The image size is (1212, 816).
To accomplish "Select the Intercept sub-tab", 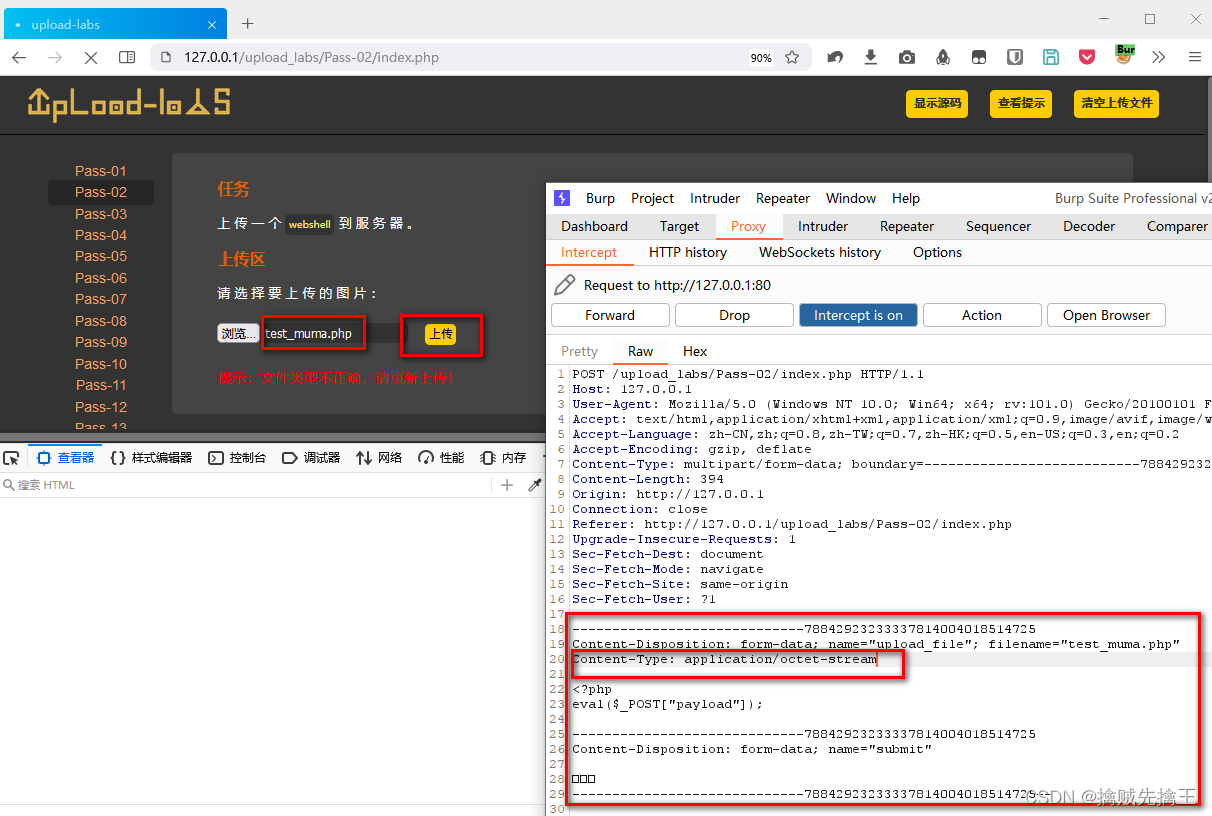I will pos(589,252).
